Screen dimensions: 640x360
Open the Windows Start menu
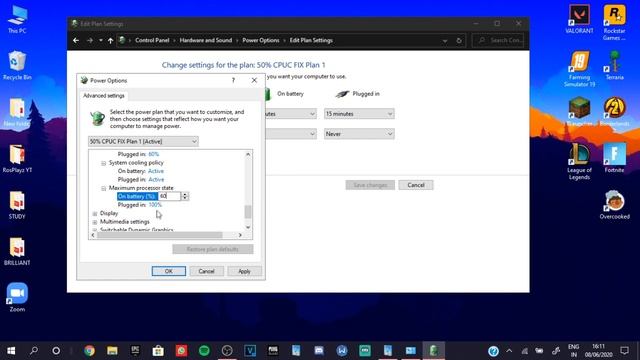point(11,351)
